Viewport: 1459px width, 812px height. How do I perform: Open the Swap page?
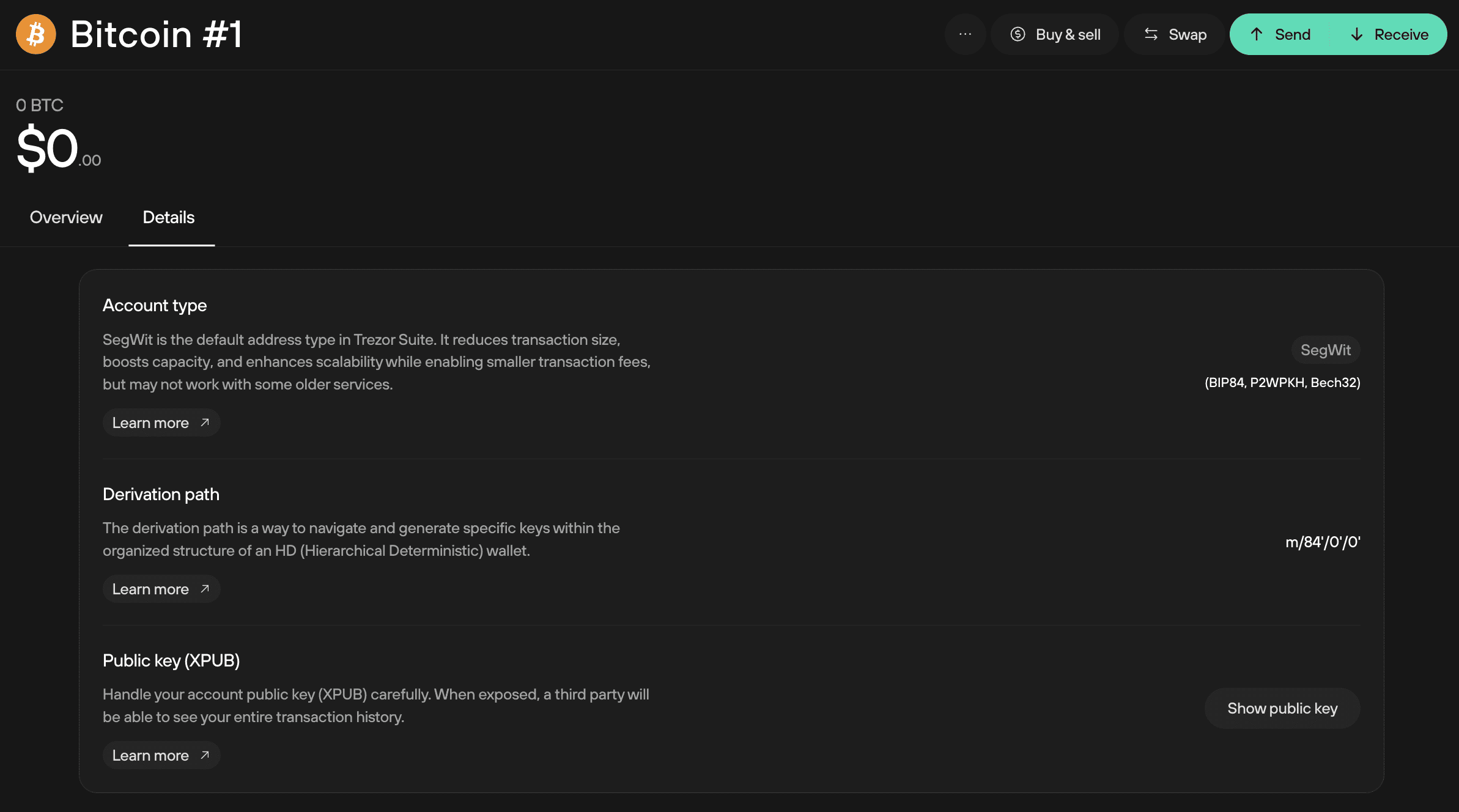pos(1175,34)
